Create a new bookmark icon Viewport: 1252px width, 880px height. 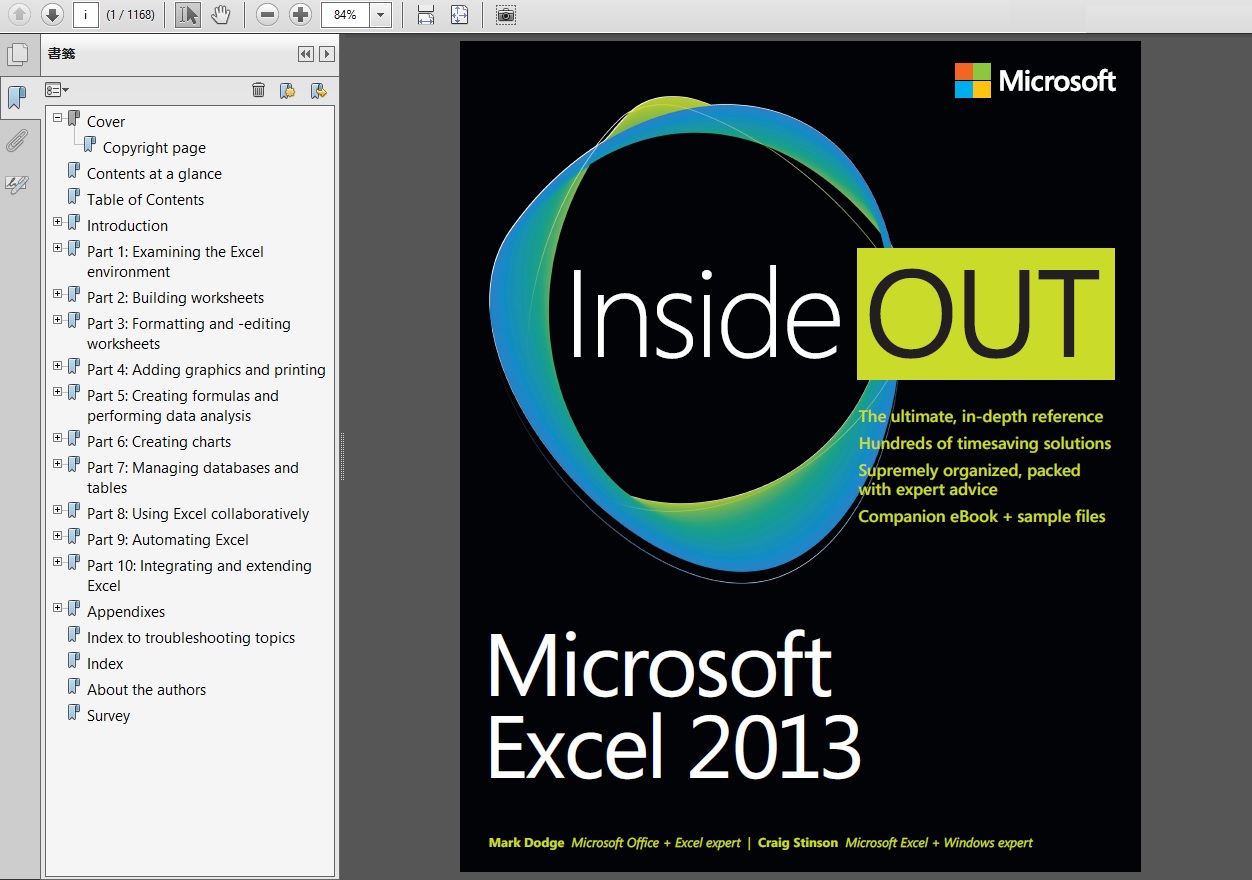coord(288,90)
